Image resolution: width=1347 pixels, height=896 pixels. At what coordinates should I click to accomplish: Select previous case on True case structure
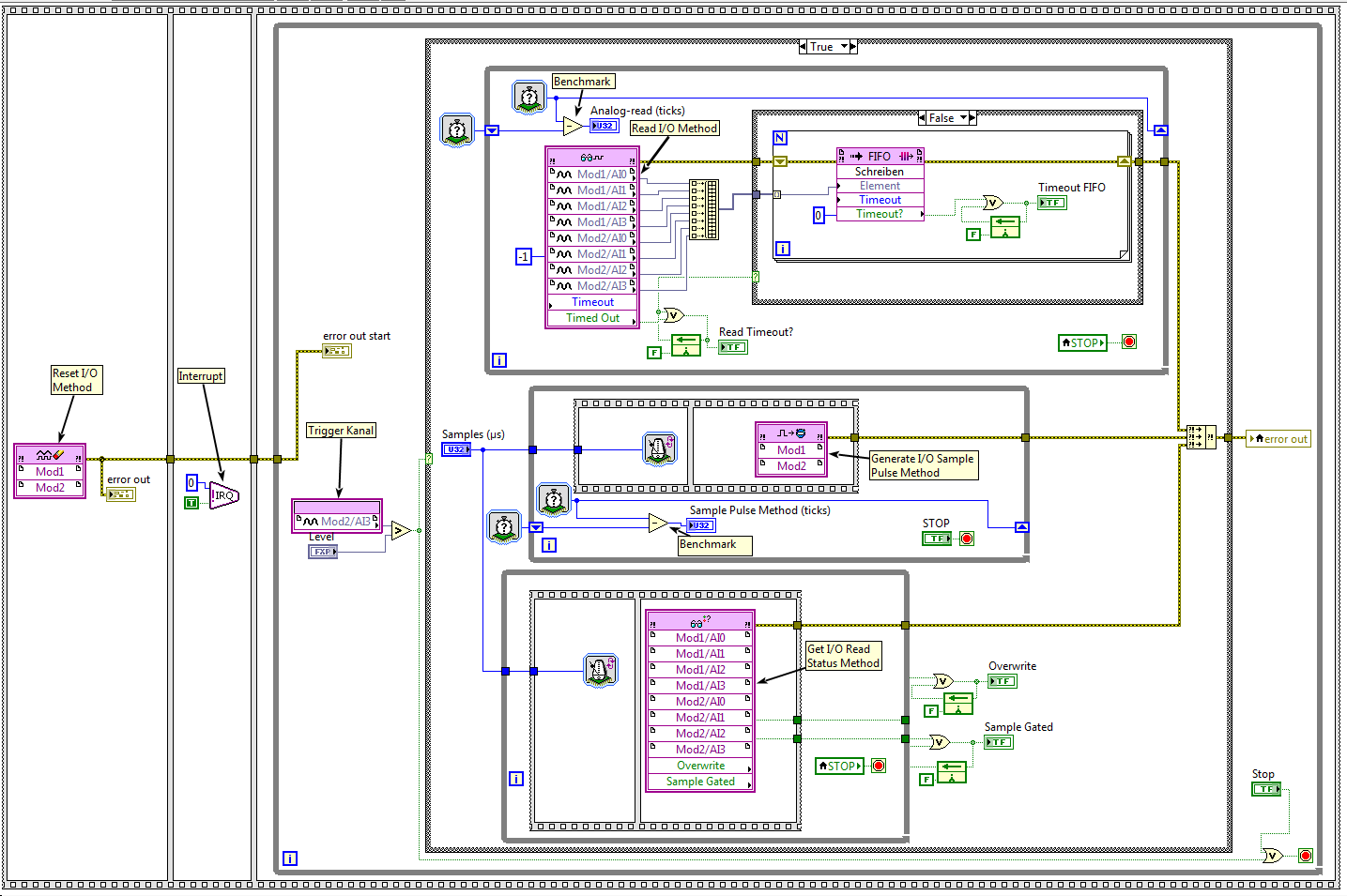(804, 47)
